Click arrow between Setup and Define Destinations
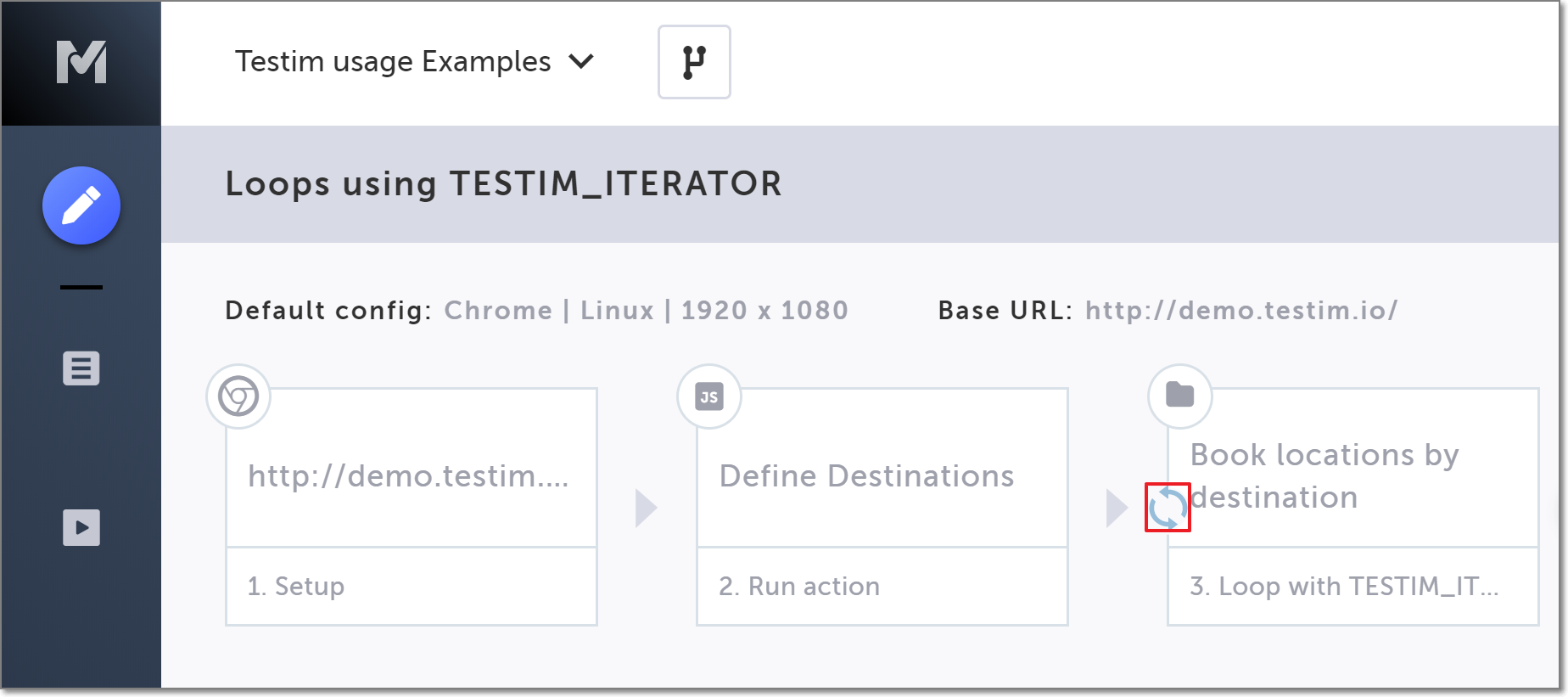1568x697 pixels. click(x=646, y=508)
